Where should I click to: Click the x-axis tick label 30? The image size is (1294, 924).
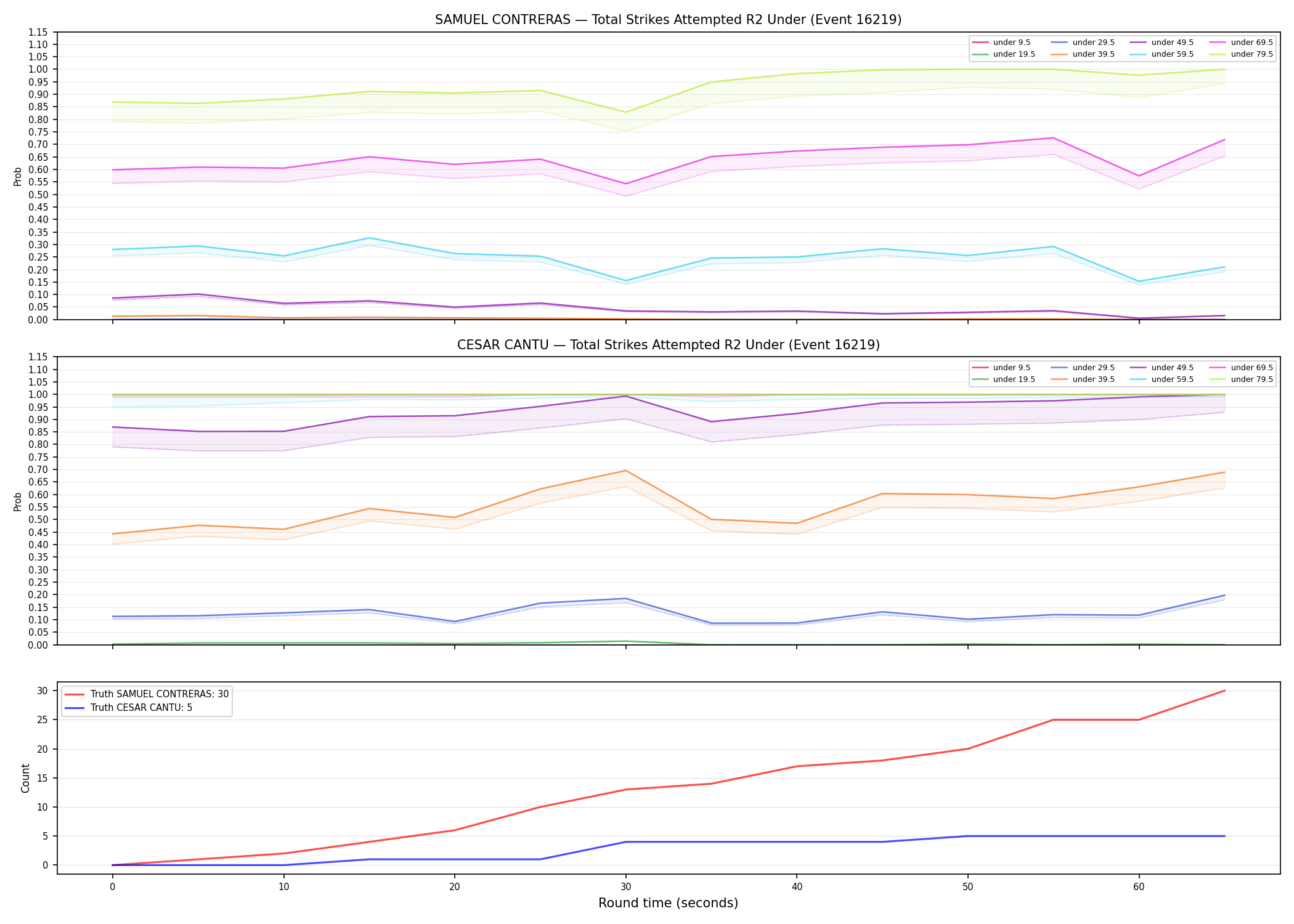[626, 887]
